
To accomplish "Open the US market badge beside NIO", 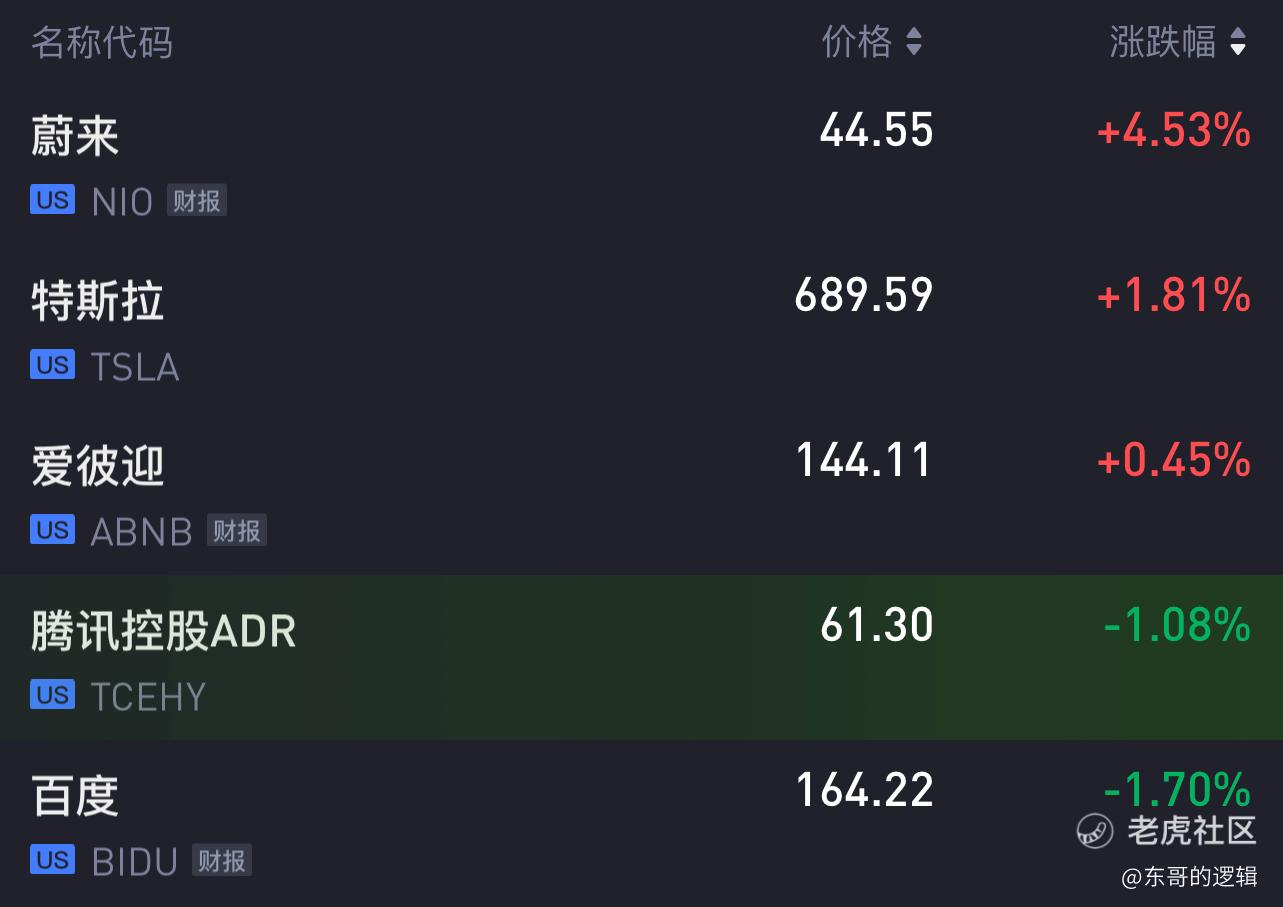I will [x=53, y=200].
